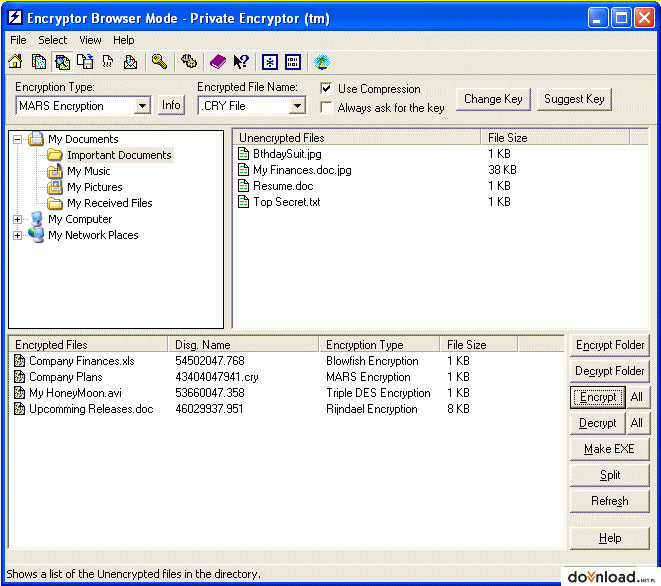This screenshot has height=586, width=661.
Task: Select Top Secret.txt in the file list
Action: [287, 202]
